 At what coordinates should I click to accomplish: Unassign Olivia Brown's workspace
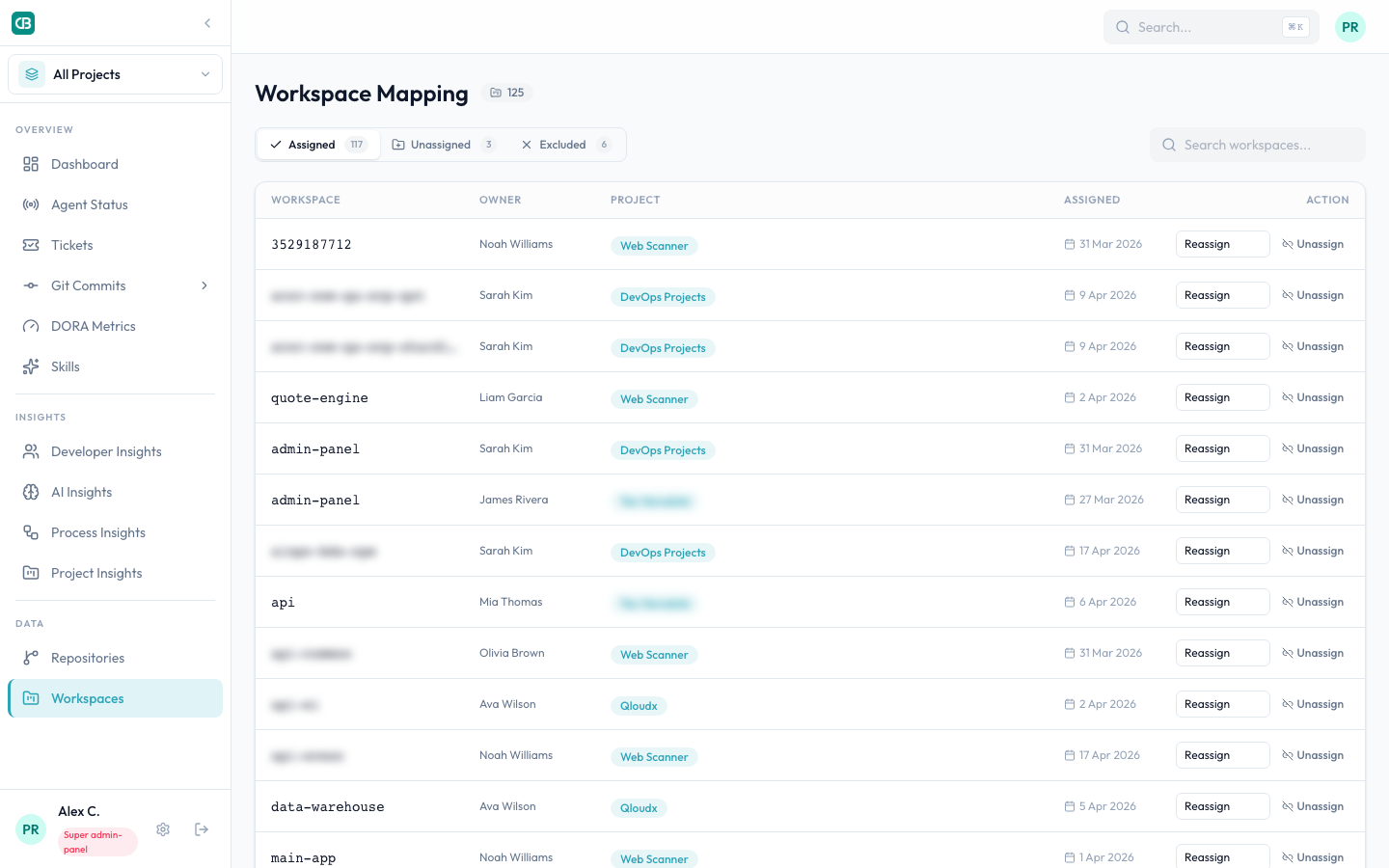(1313, 653)
